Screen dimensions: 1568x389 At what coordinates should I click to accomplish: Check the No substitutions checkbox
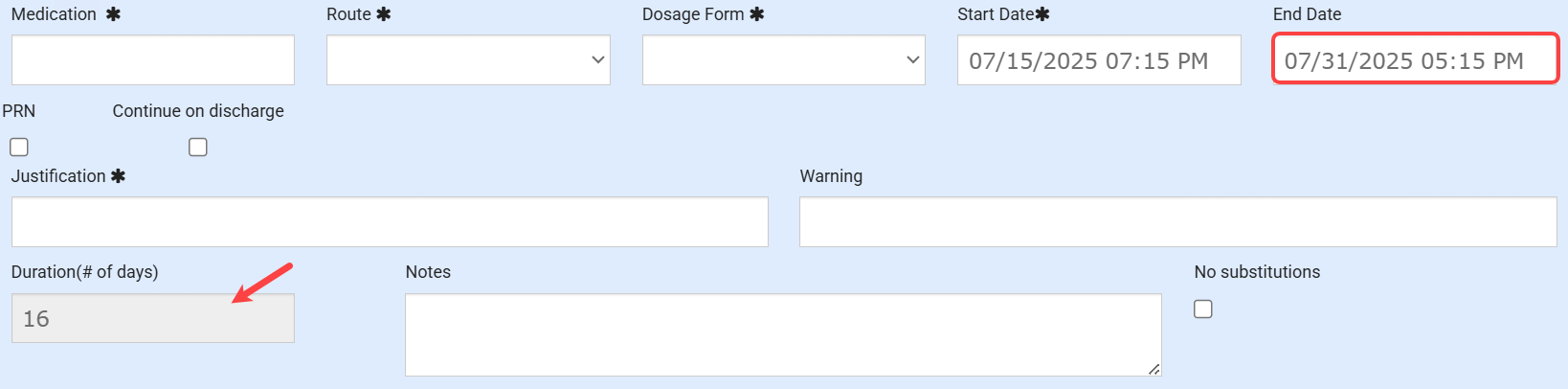click(1203, 309)
